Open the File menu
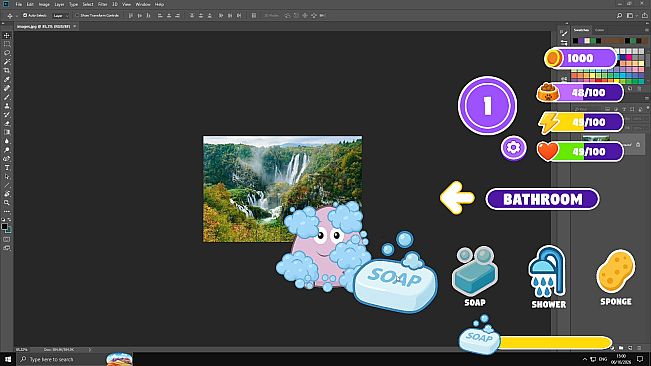The width and height of the screenshot is (651, 366). click(19, 4)
